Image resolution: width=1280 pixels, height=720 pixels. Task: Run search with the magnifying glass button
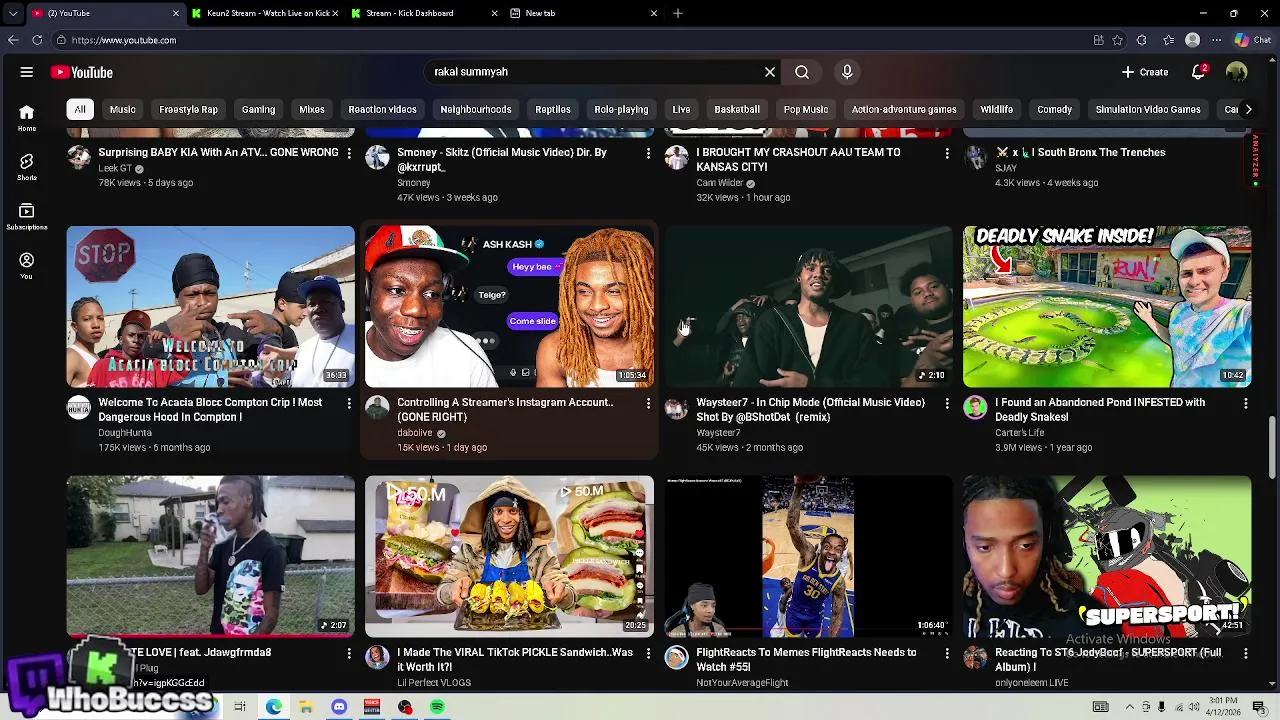(802, 72)
